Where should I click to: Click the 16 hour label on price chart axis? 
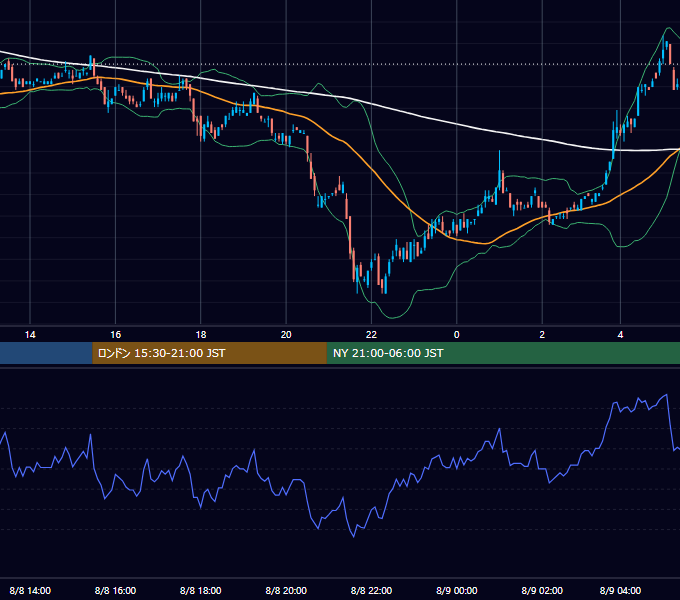(115, 335)
